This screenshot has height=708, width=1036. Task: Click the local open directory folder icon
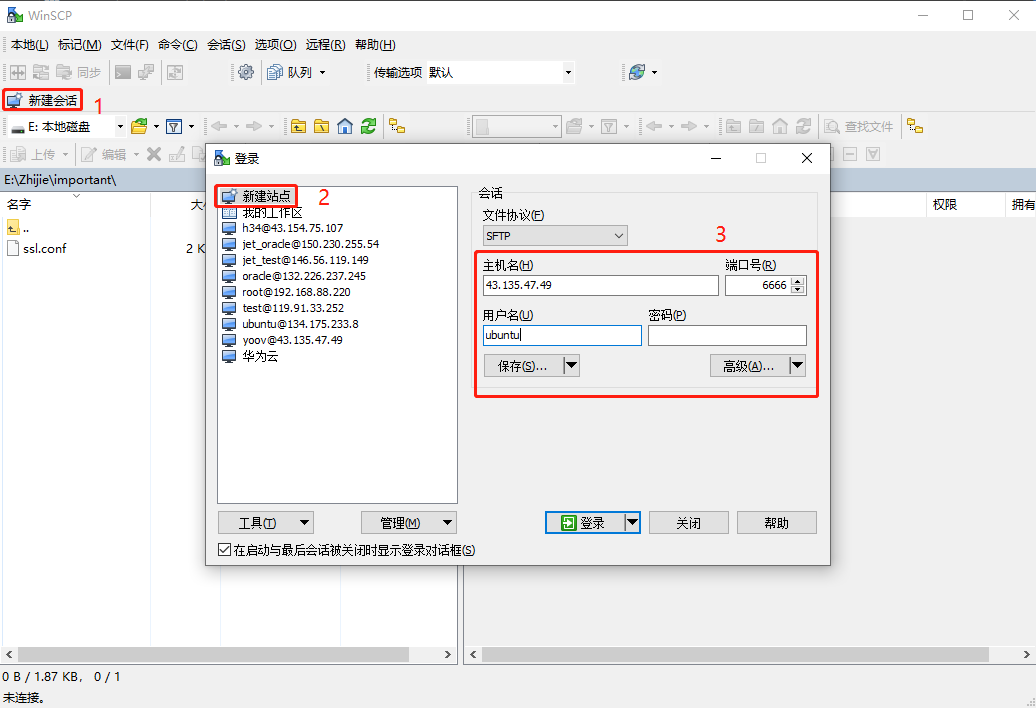(x=139, y=126)
